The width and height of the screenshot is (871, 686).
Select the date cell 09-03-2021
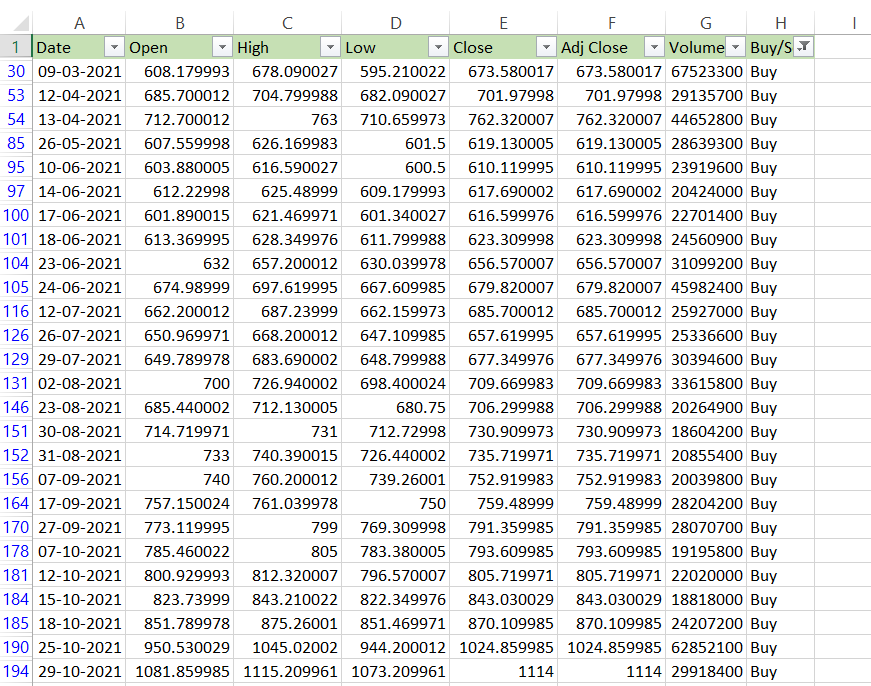(x=79, y=71)
